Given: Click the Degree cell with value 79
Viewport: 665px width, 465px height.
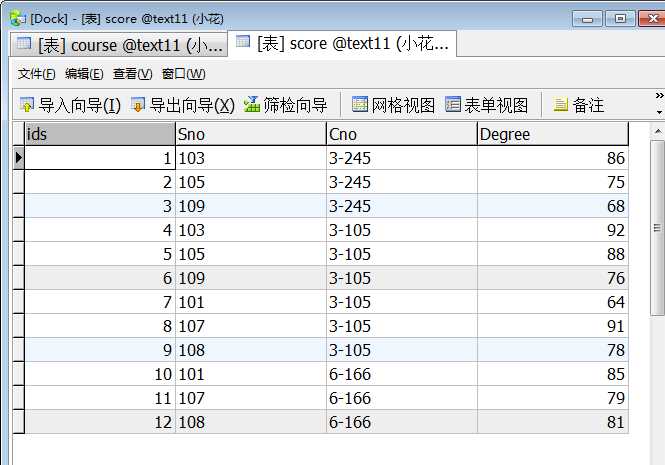Looking at the screenshot, I should pos(553,398).
